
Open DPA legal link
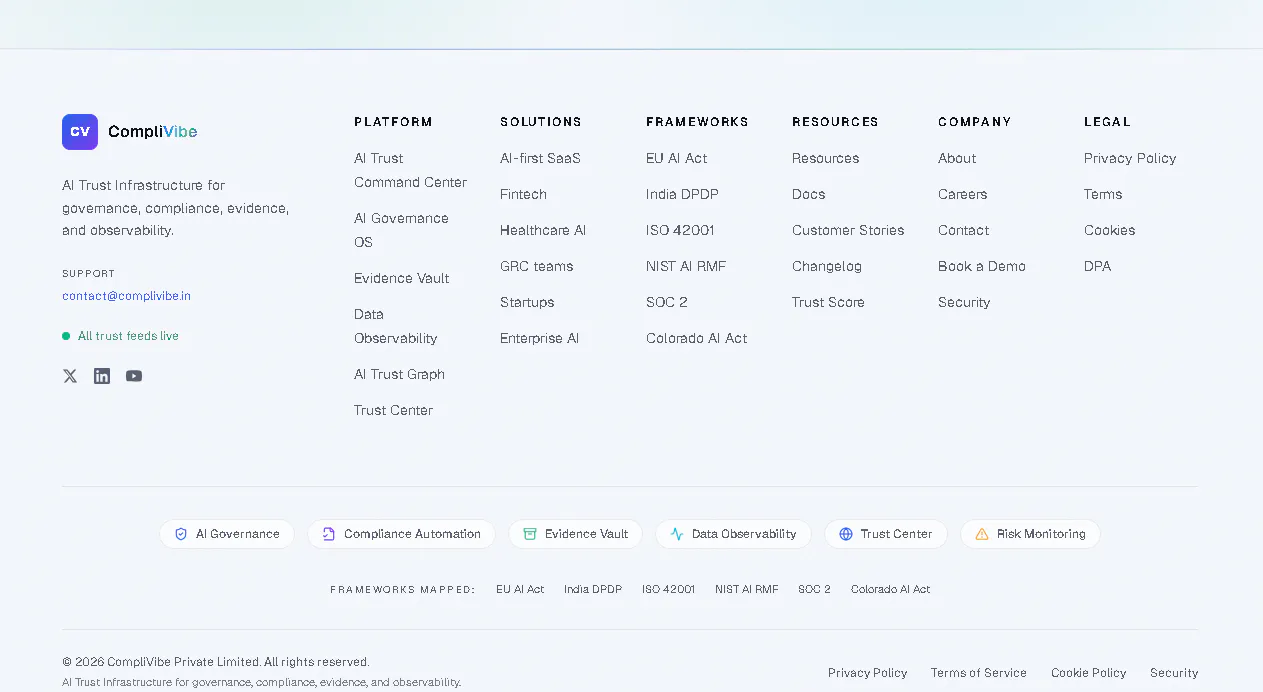pyautogui.click(x=1097, y=266)
